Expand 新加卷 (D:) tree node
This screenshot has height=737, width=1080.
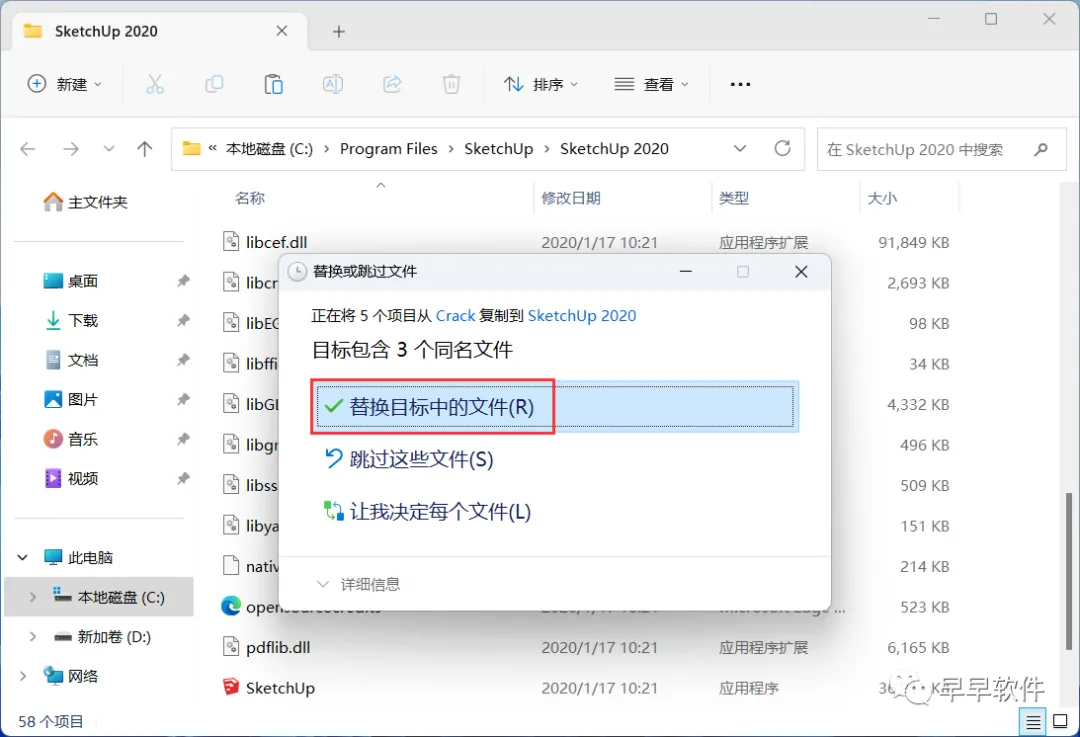tap(32, 636)
